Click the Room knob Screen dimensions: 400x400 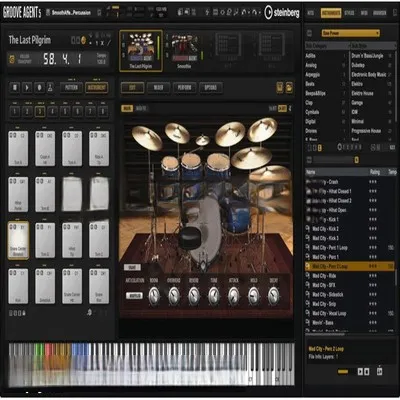tap(154, 295)
